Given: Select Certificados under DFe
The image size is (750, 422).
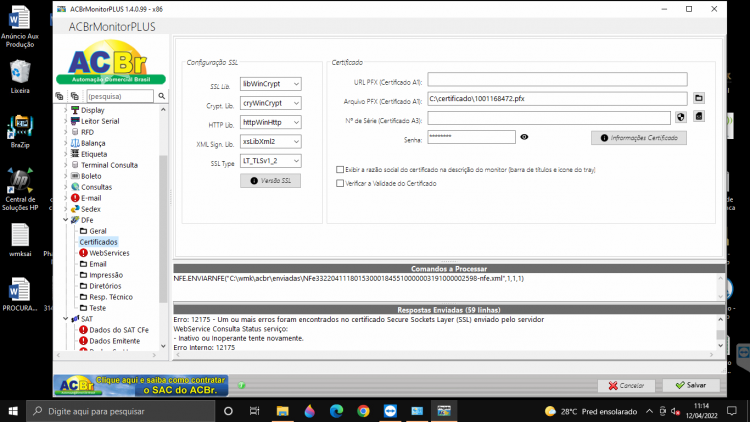Looking at the screenshot, I should point(98,242).
